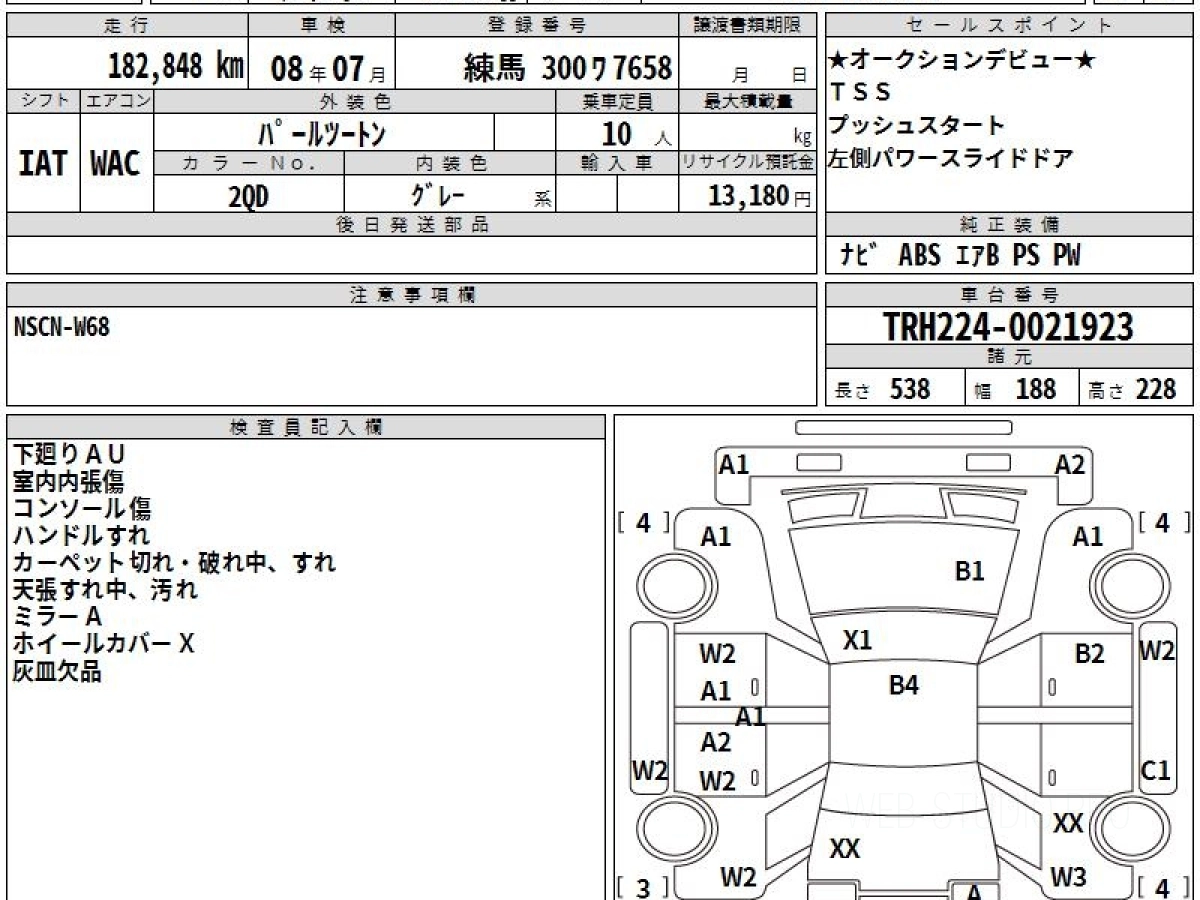The image size is (1200, 900).
Task: Click the 乗車定員 header
Action: [x=617, y=101]
